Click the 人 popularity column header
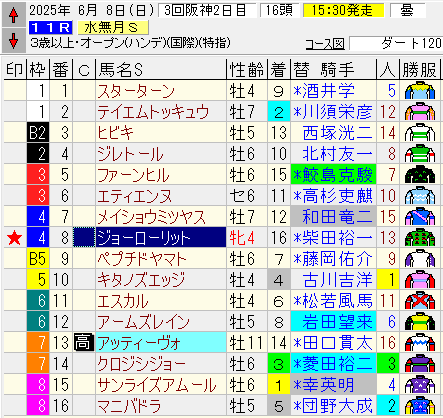443x418 pixels. click(x=387, y=70)
